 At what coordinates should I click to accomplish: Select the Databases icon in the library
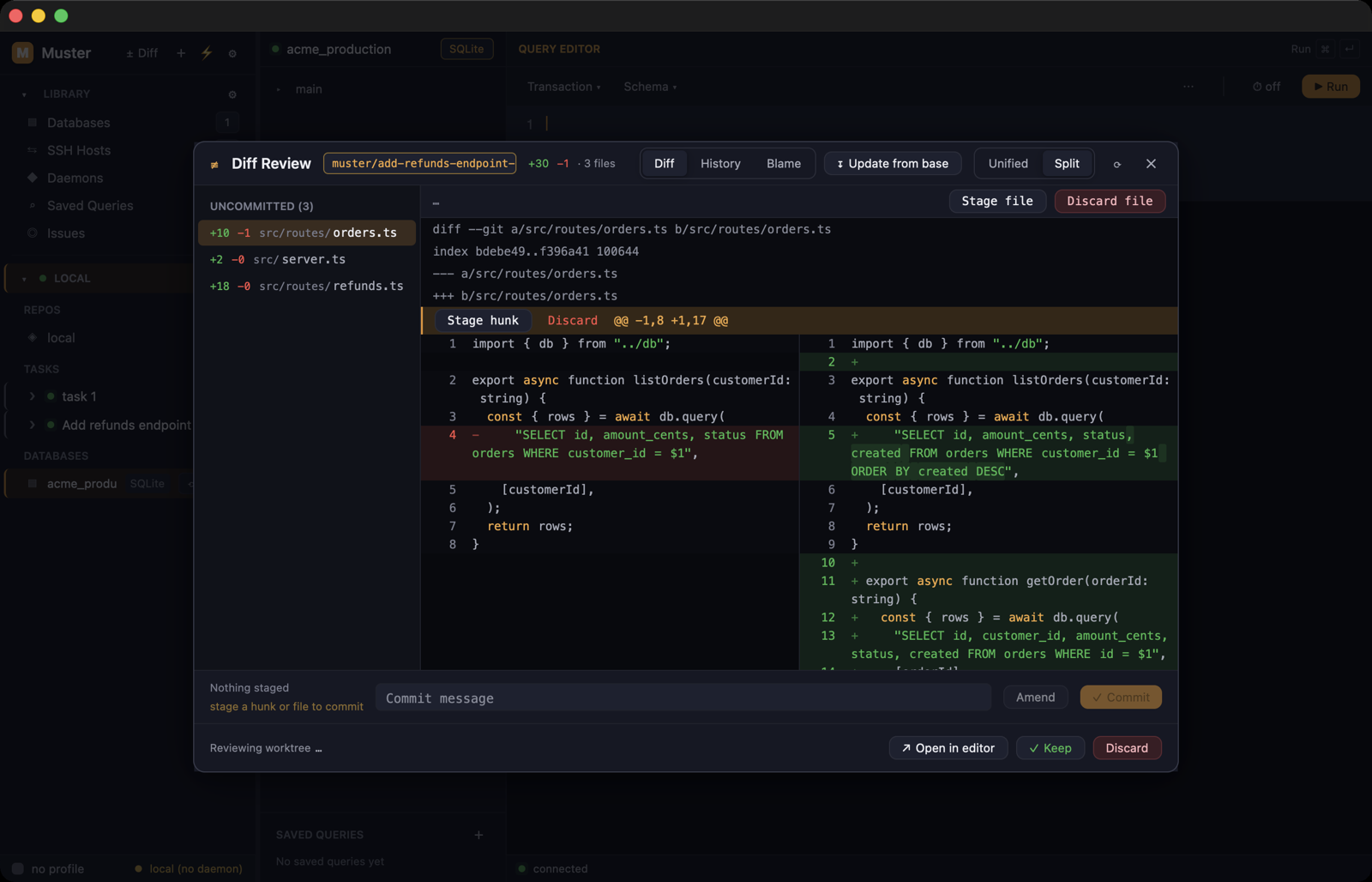tap(33, 123)
